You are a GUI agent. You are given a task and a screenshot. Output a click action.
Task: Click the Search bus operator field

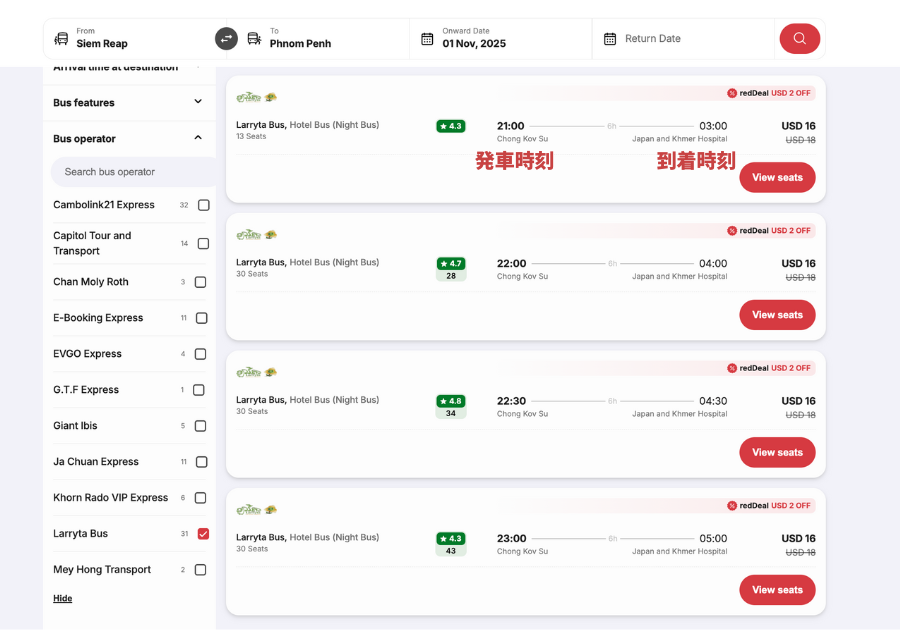pyautogui.click(x=133, y=172)
